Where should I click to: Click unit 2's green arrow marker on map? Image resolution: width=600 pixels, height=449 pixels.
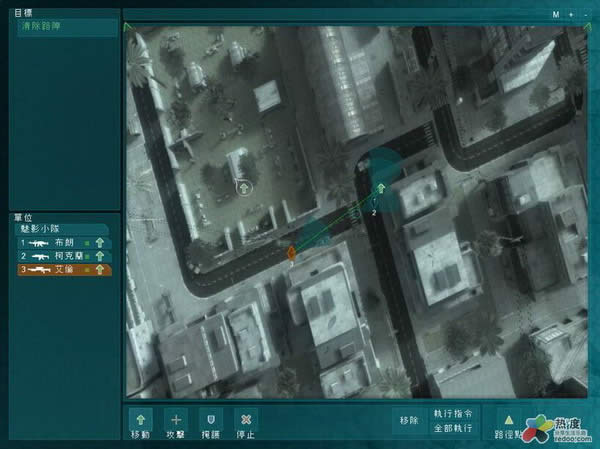[x=381, y=189]
